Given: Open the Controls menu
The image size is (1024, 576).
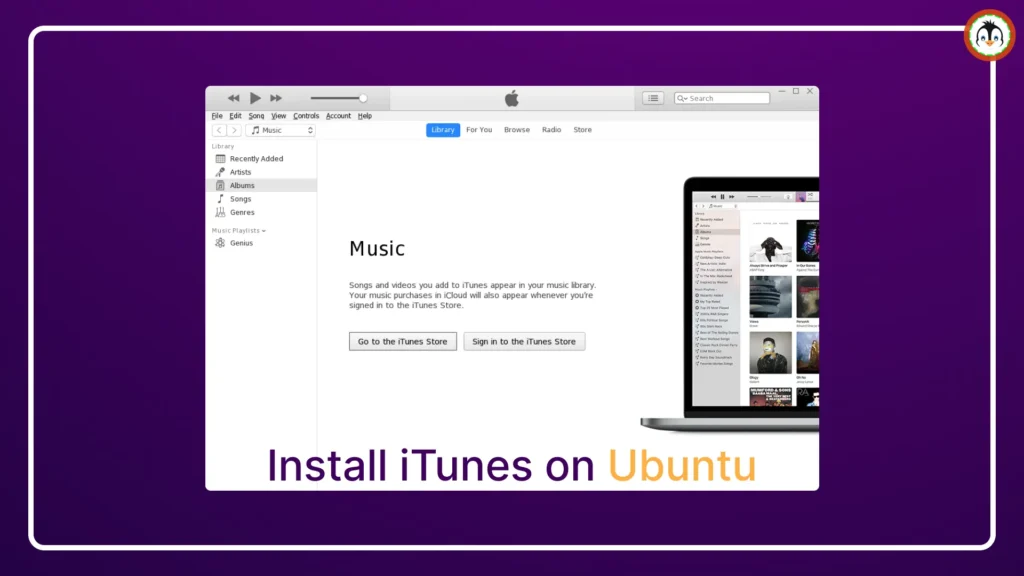Looking at the screenshot, I should click(306, 115).
